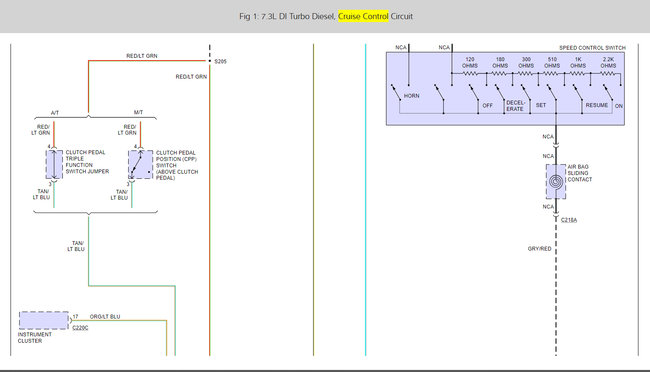Click the C218A connector label

pos(569,220)
